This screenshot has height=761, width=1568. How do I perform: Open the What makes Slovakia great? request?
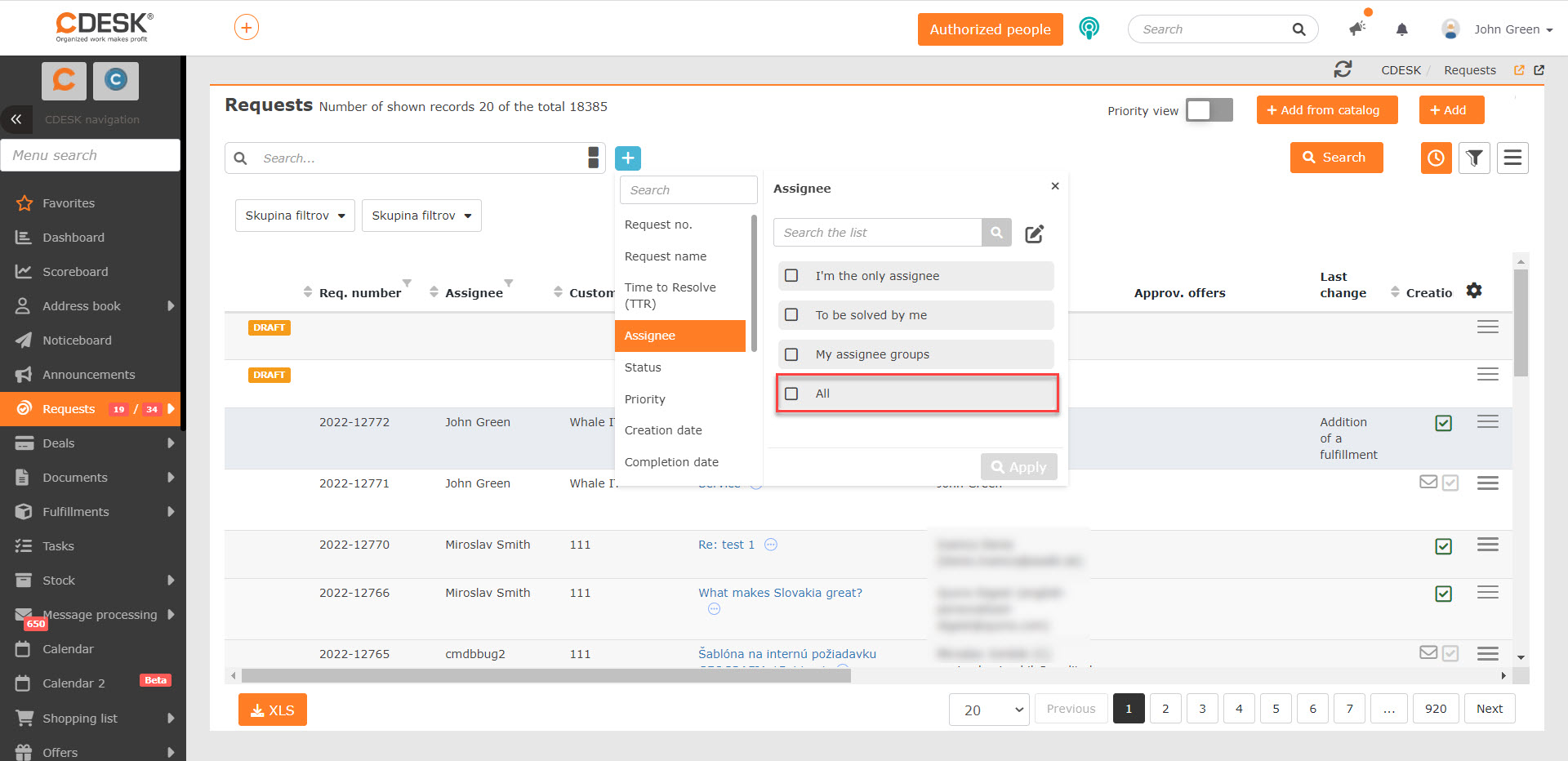pos(780,593)
